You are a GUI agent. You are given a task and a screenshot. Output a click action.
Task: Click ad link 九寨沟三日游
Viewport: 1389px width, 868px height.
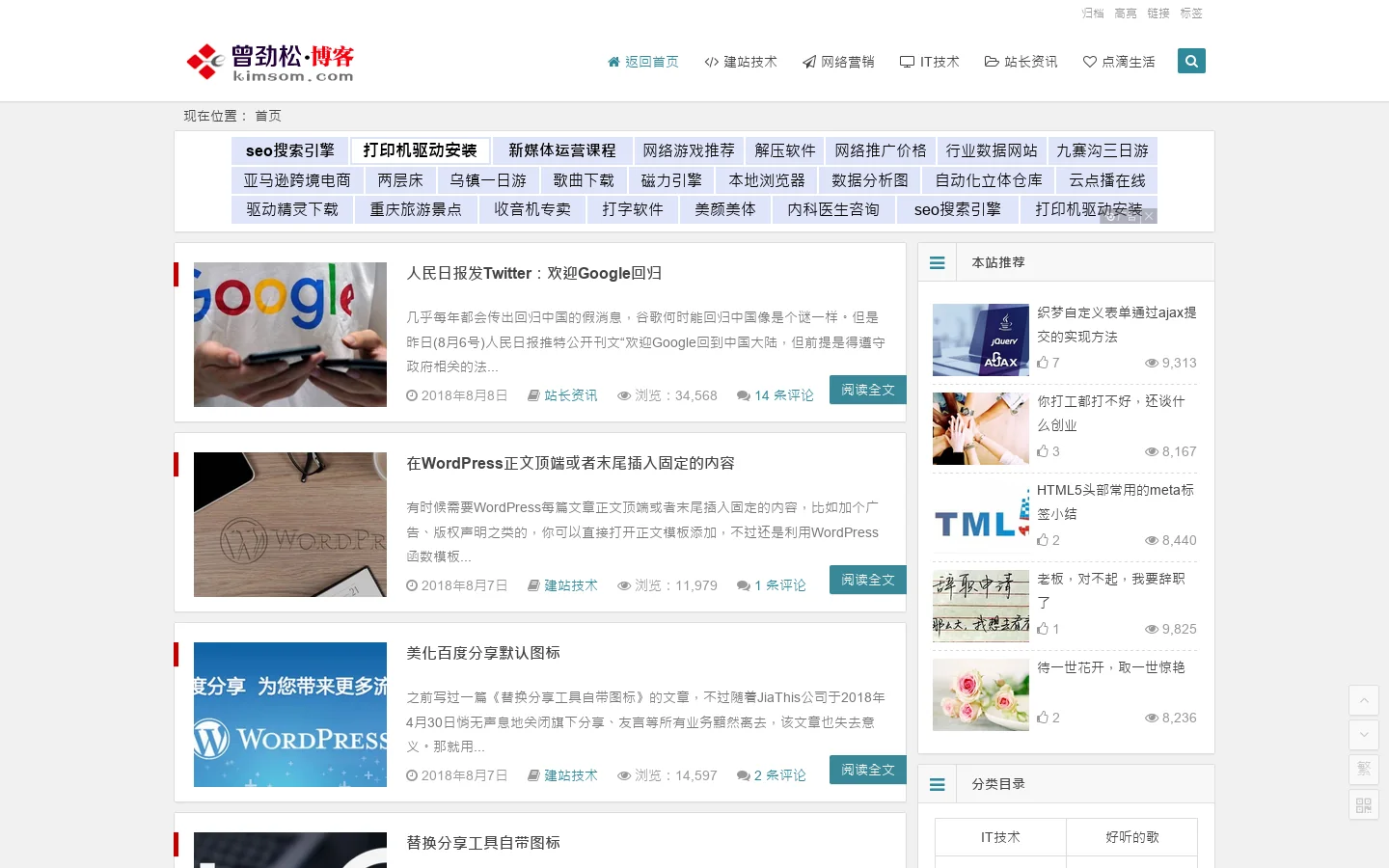(x=1103, y=150)
